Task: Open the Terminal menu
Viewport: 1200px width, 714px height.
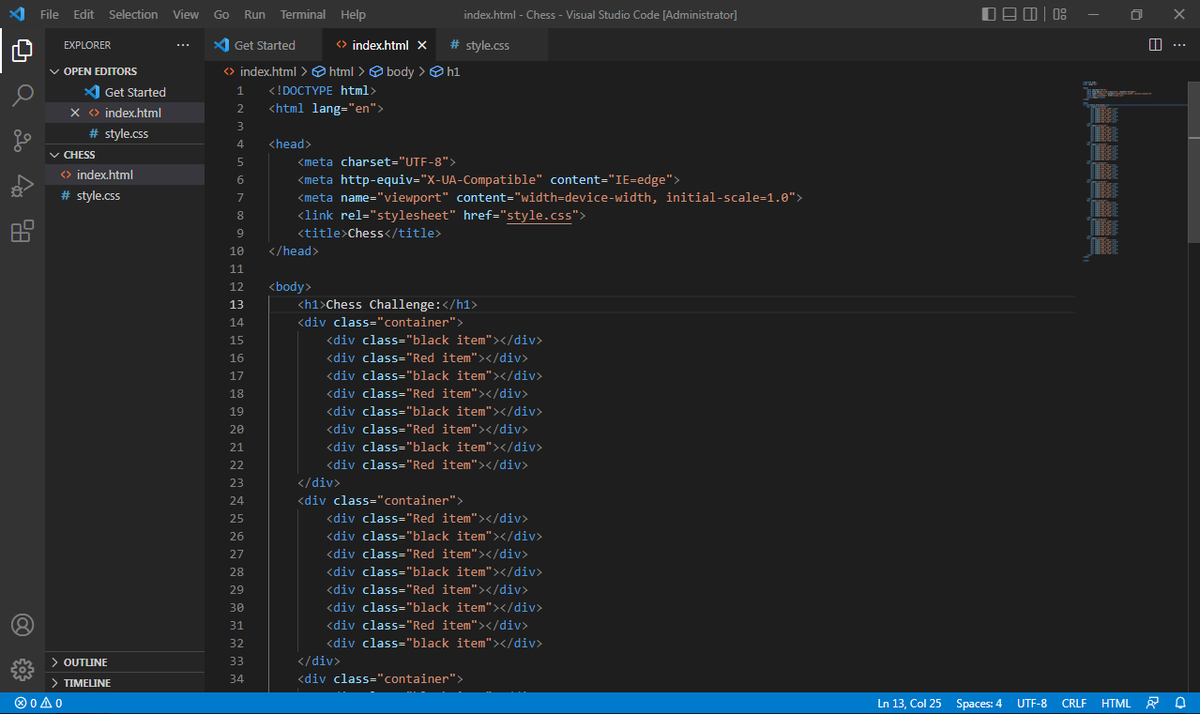Action: click(303, 14)
